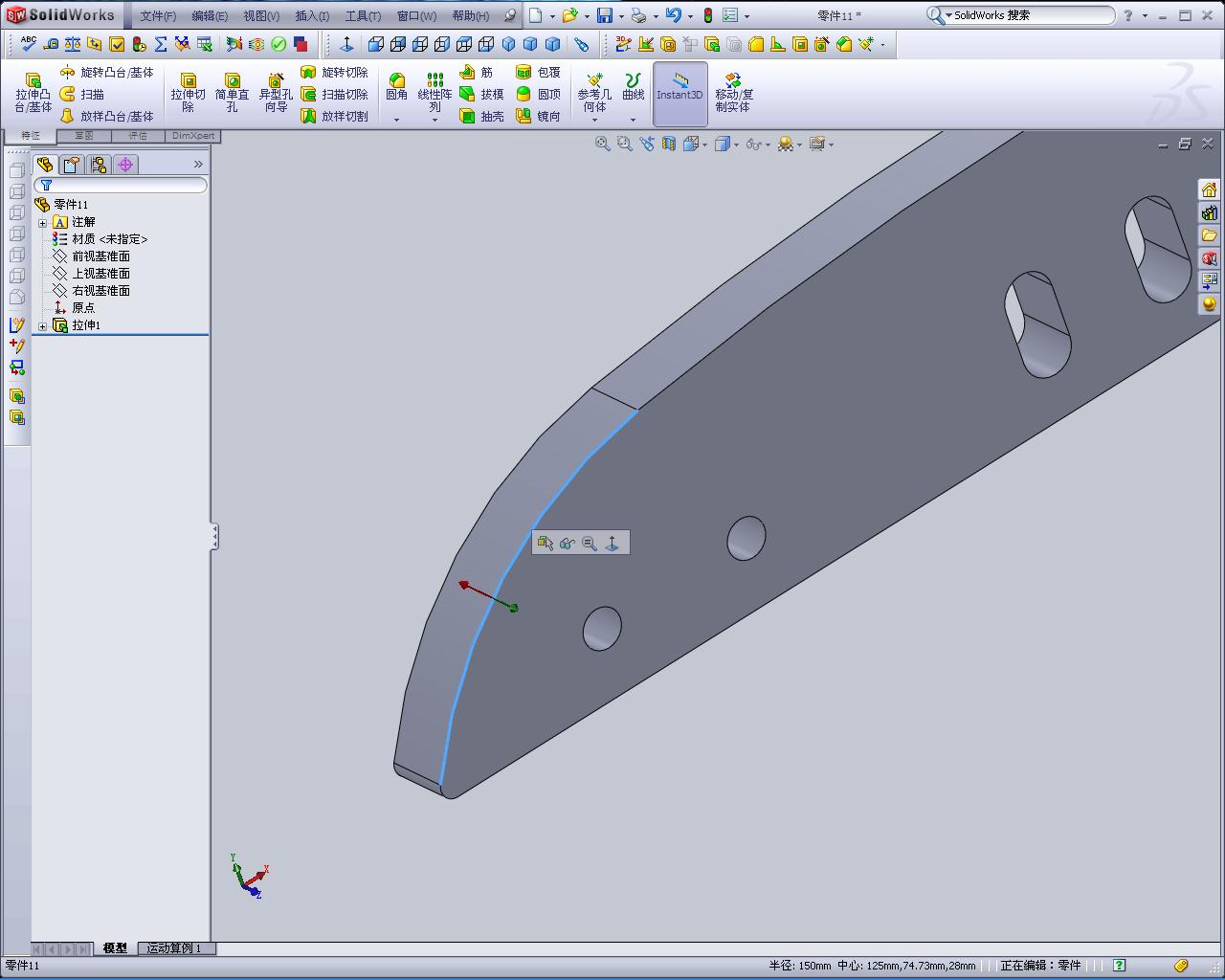Screen dimensions: 1225x980
Task: Click the Zoom to Fit view icon
Action: click(x=603, y=144)
